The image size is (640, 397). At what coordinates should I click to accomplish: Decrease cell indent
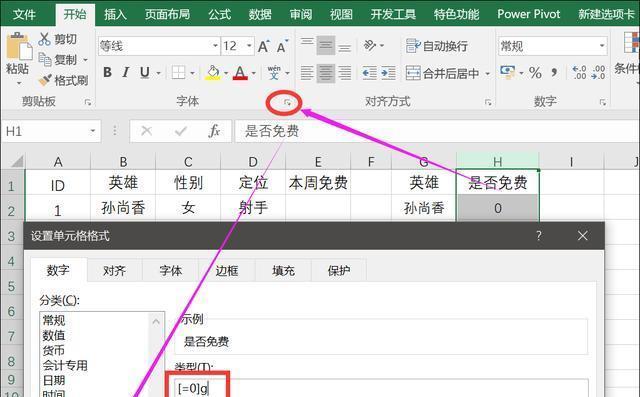(370, 73)
